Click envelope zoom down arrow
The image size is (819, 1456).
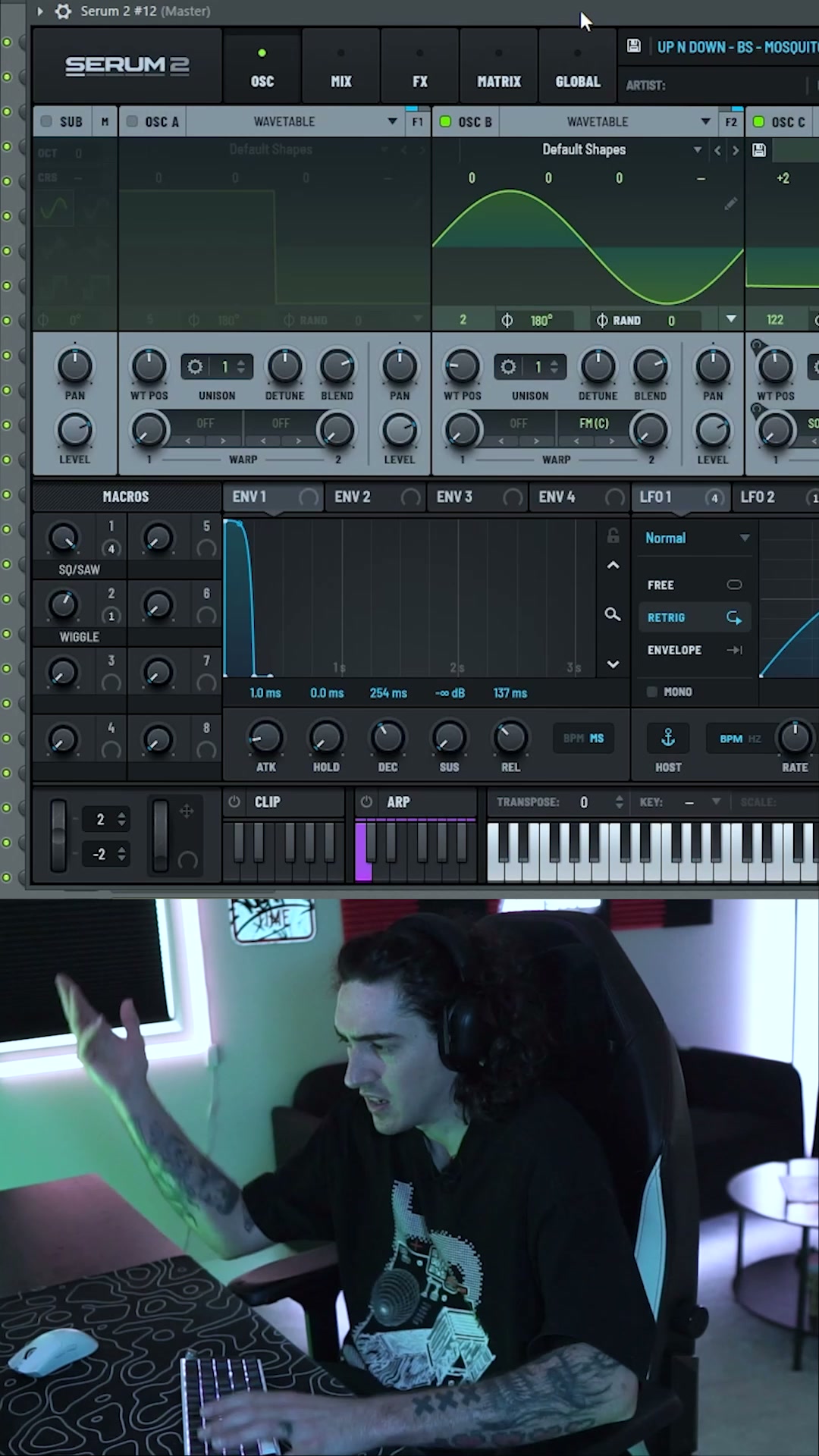(613, 664)
